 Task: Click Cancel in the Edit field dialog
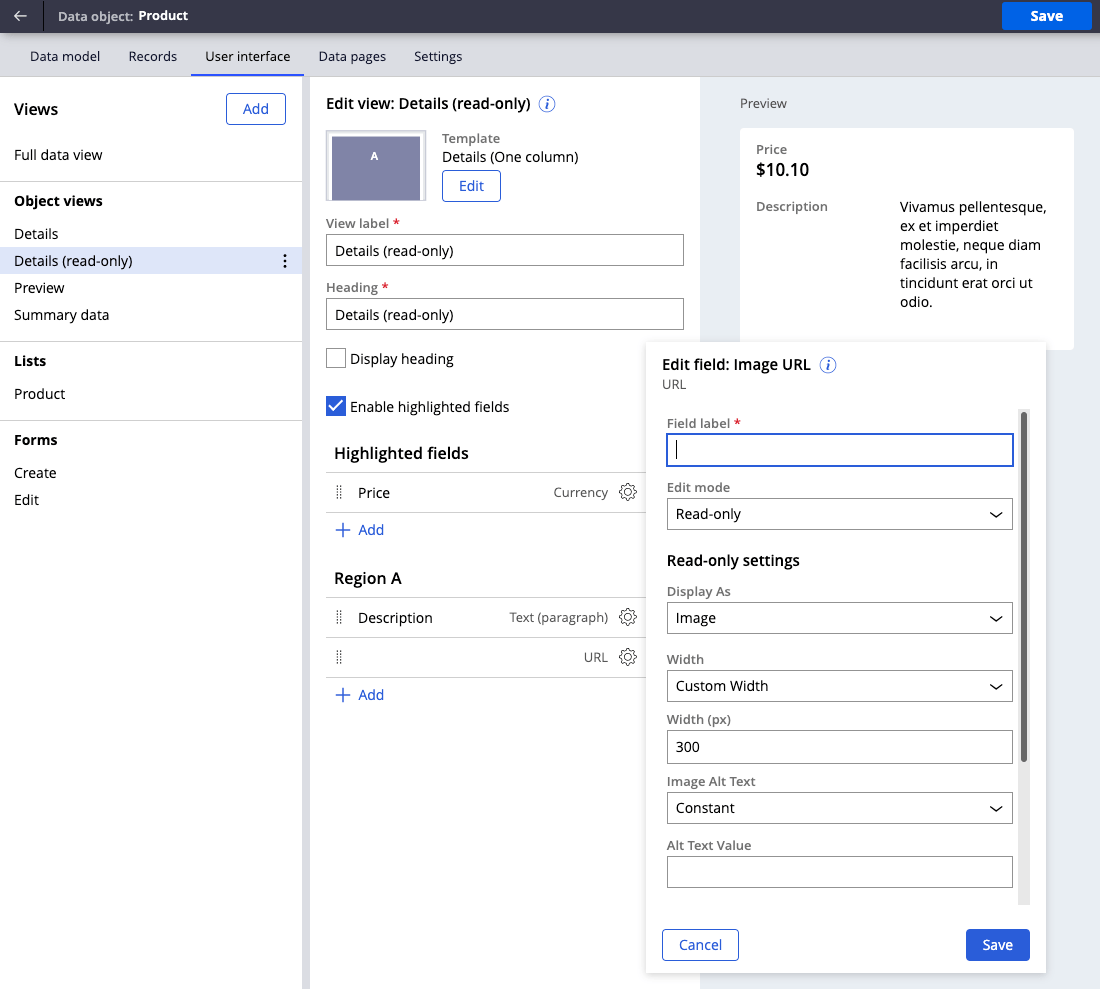[x=700, y=945]
